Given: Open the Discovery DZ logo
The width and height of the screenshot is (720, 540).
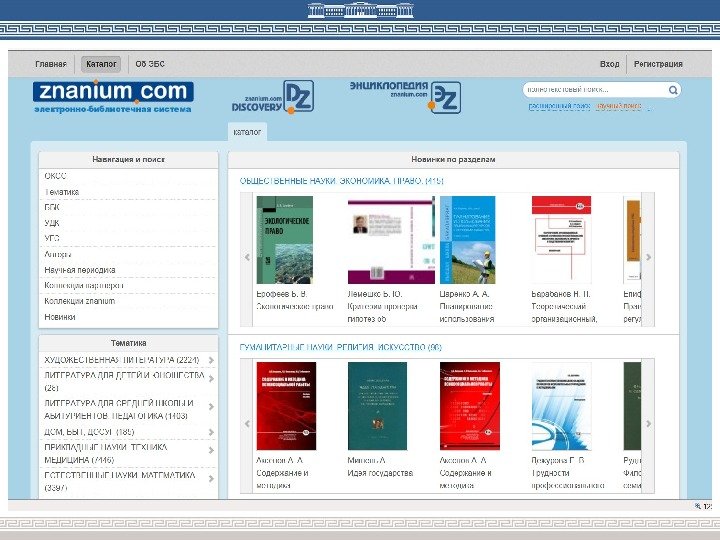Looking at the screenshot, I should click(x=273, y=97).
